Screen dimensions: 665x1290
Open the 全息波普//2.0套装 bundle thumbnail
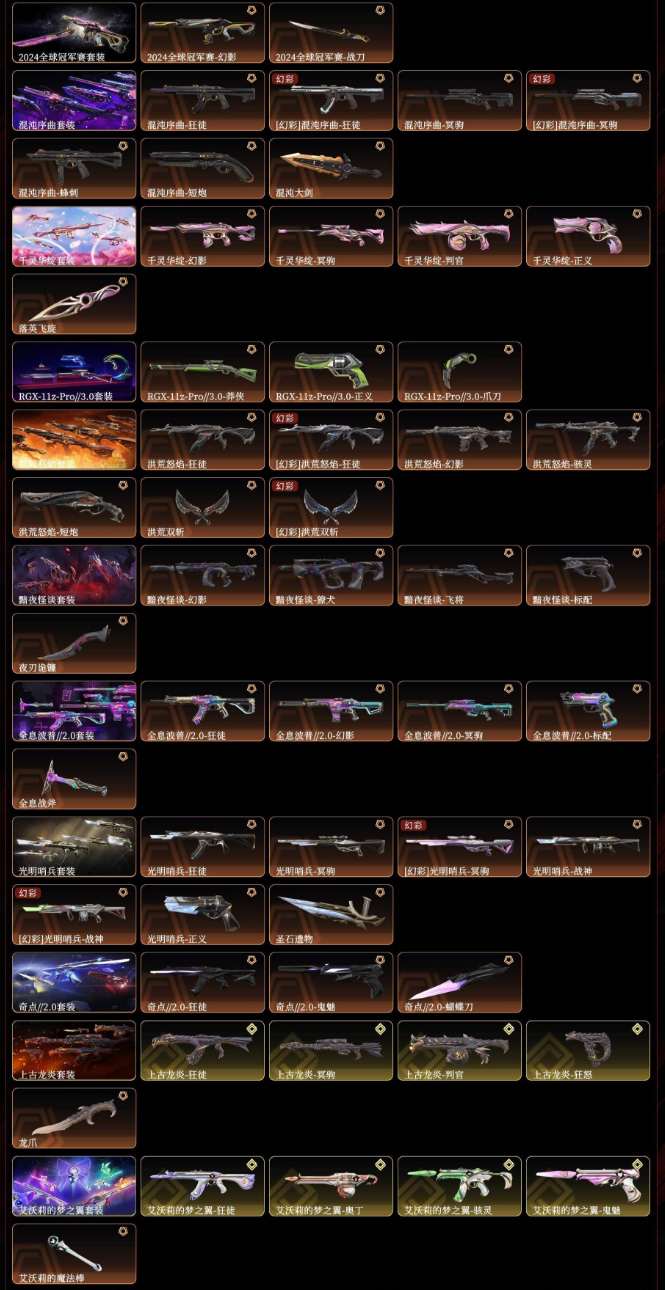coord(74,712)
